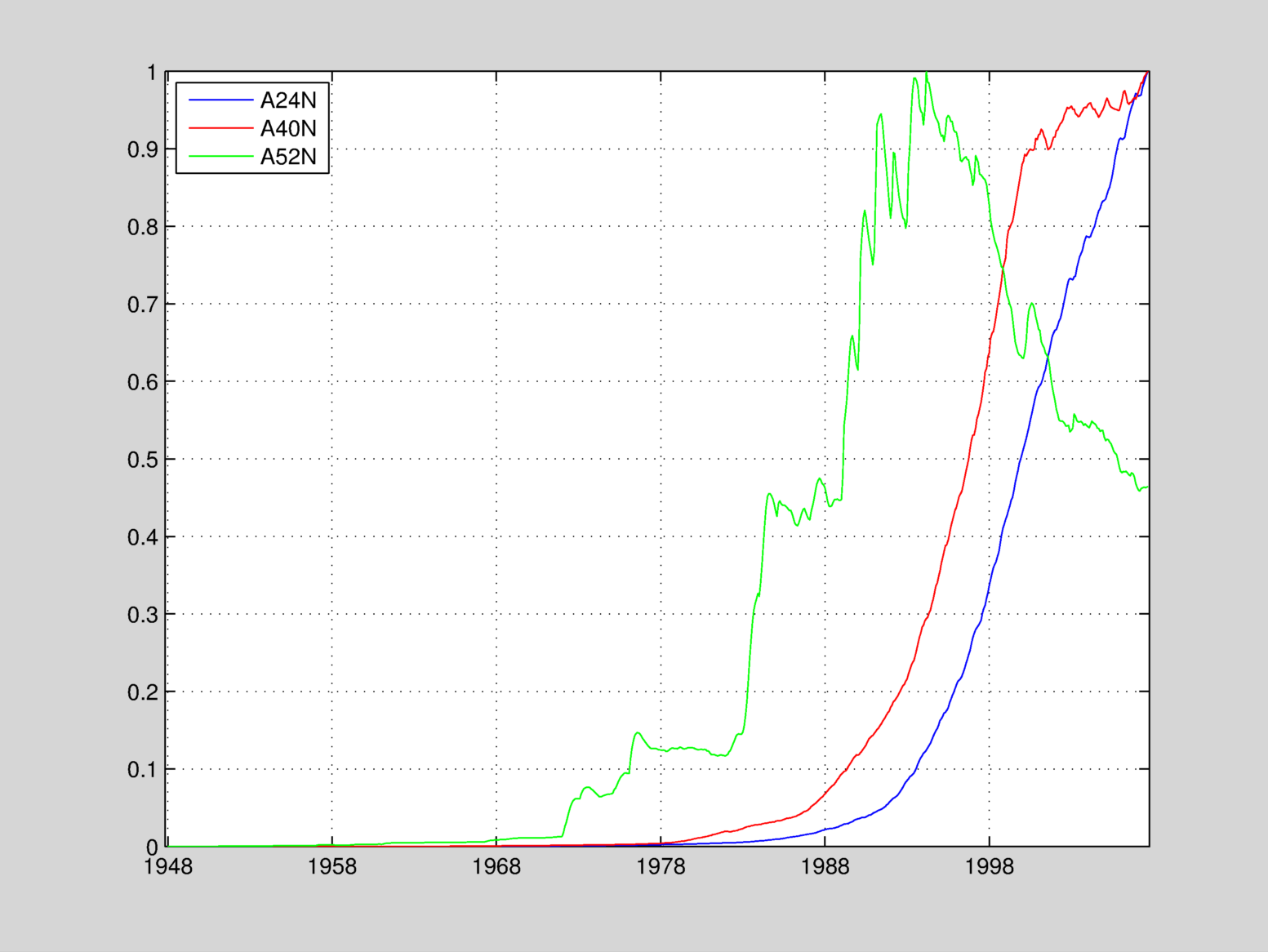The width and height of the screenshot is (1268, 952).
Task: Click the green curve's highest peak
Action: click(926, 73)
